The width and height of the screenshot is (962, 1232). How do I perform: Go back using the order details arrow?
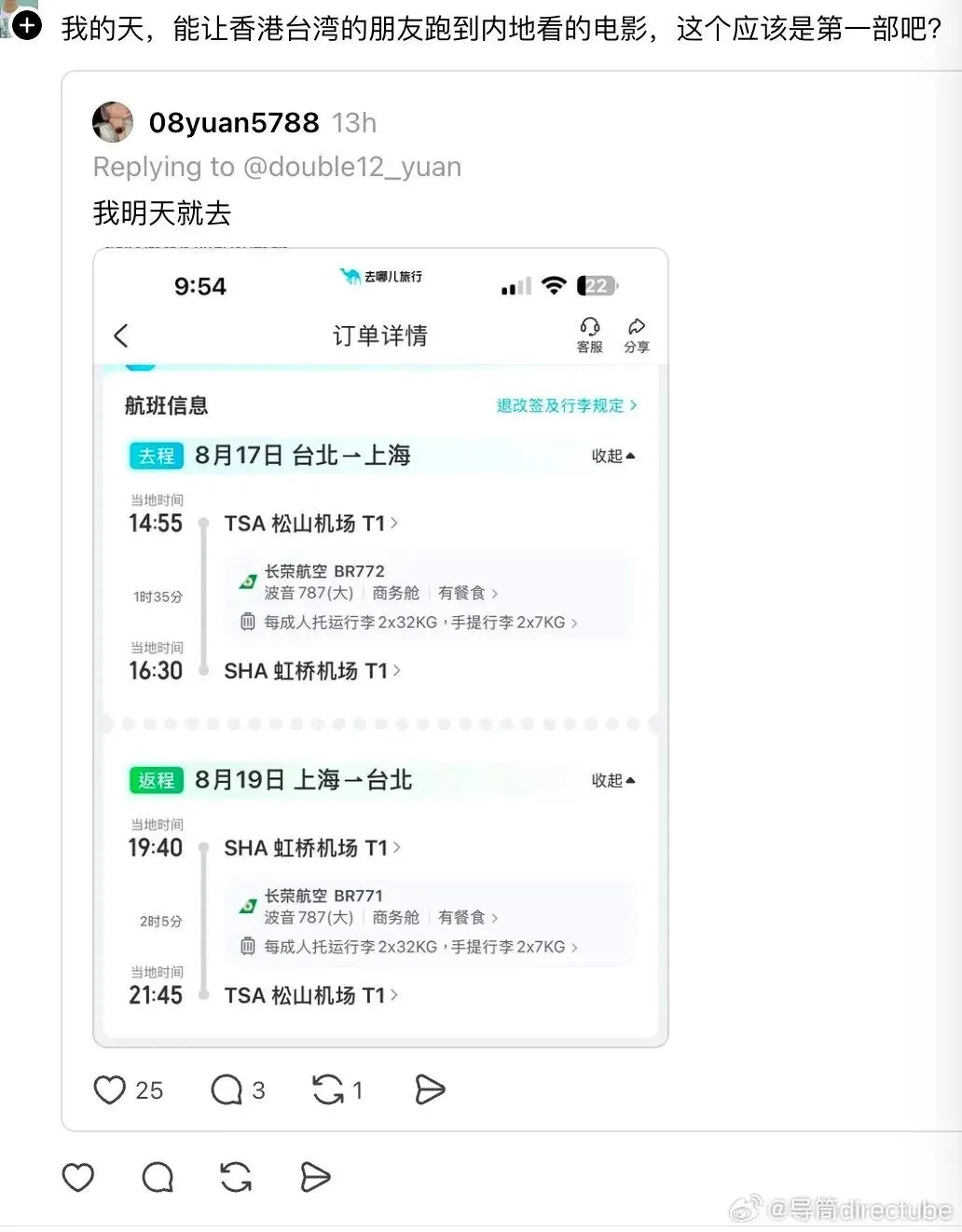(x=121, y=335)
